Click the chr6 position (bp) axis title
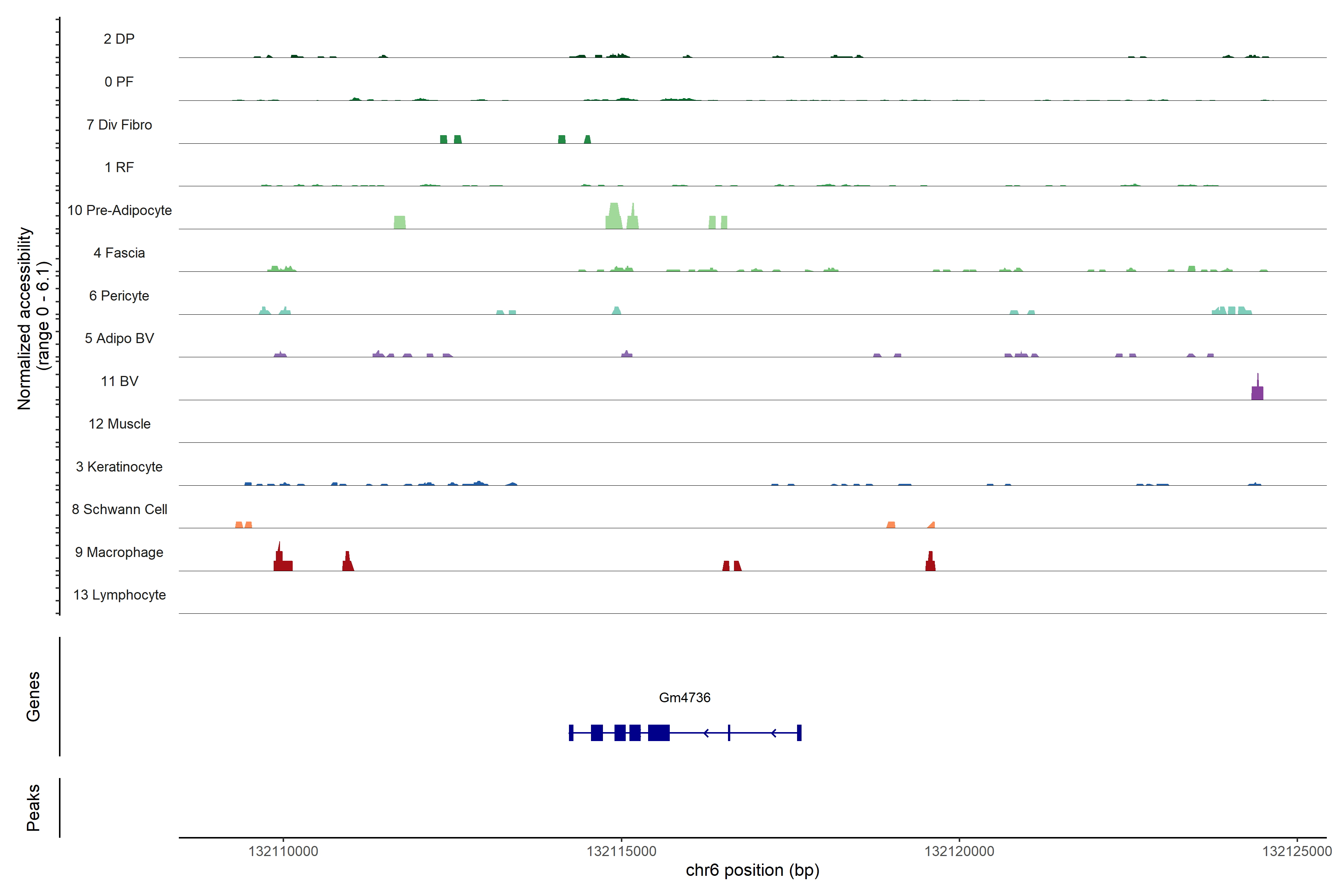 pos(752,870)
